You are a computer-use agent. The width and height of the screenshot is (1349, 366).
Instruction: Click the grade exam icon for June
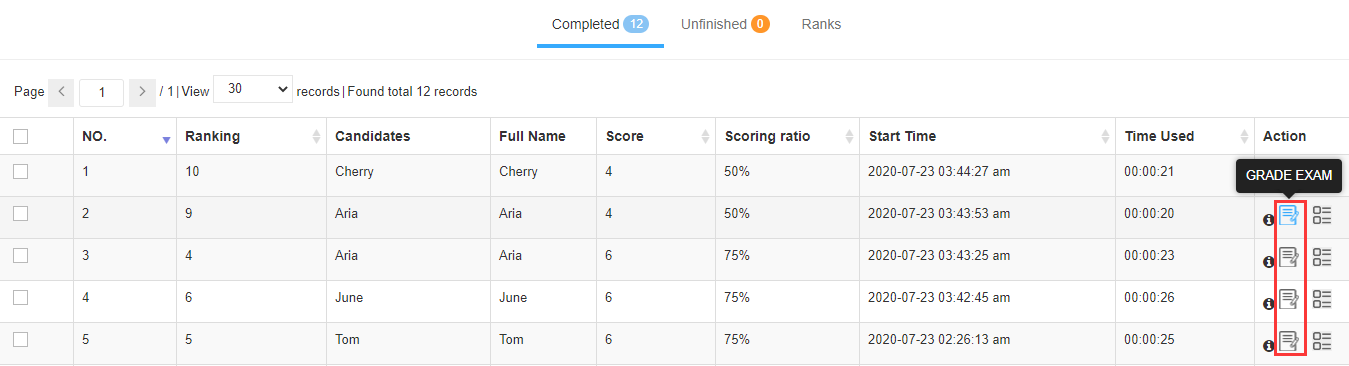click(1289, 299)
